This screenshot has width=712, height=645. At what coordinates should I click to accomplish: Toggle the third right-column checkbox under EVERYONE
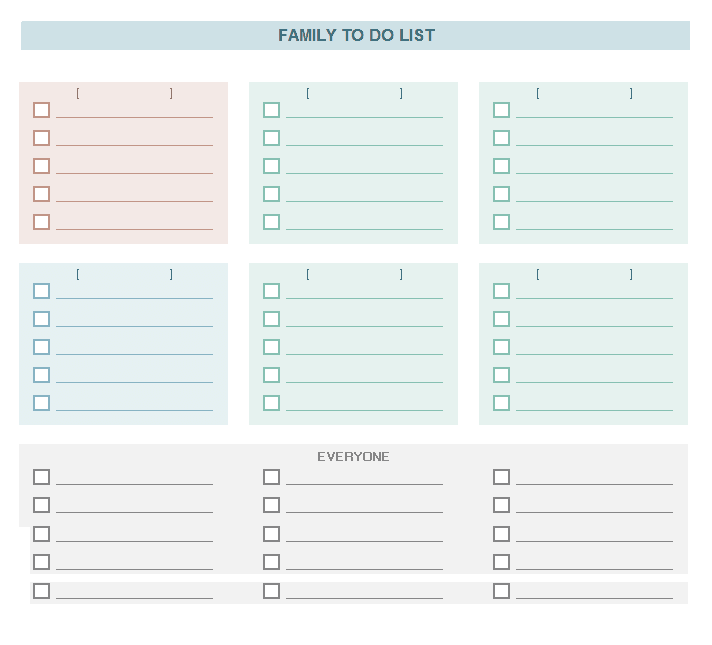pyautogui.click(x=501, y=534)
